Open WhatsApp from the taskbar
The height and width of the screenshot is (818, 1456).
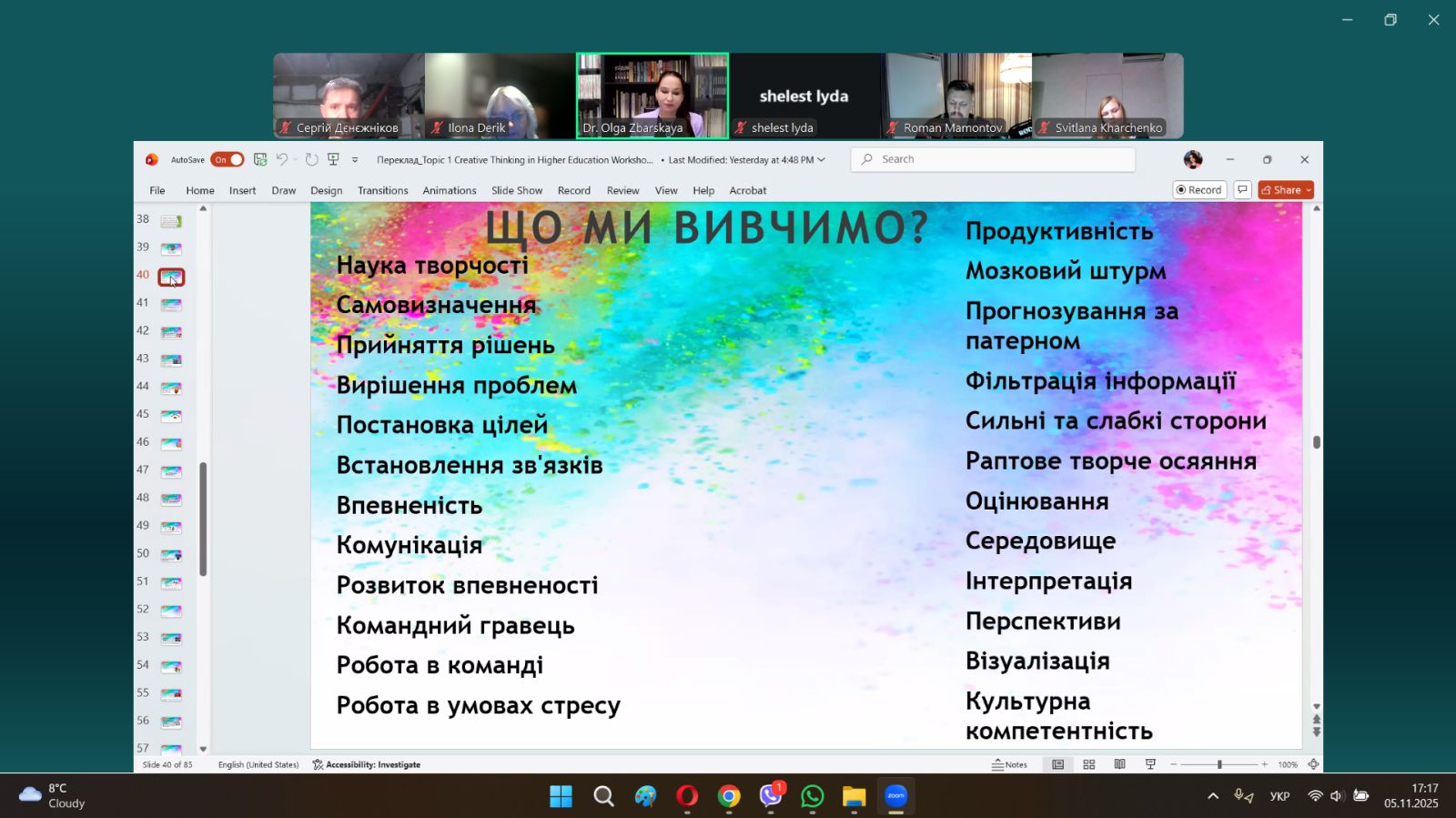812,797
